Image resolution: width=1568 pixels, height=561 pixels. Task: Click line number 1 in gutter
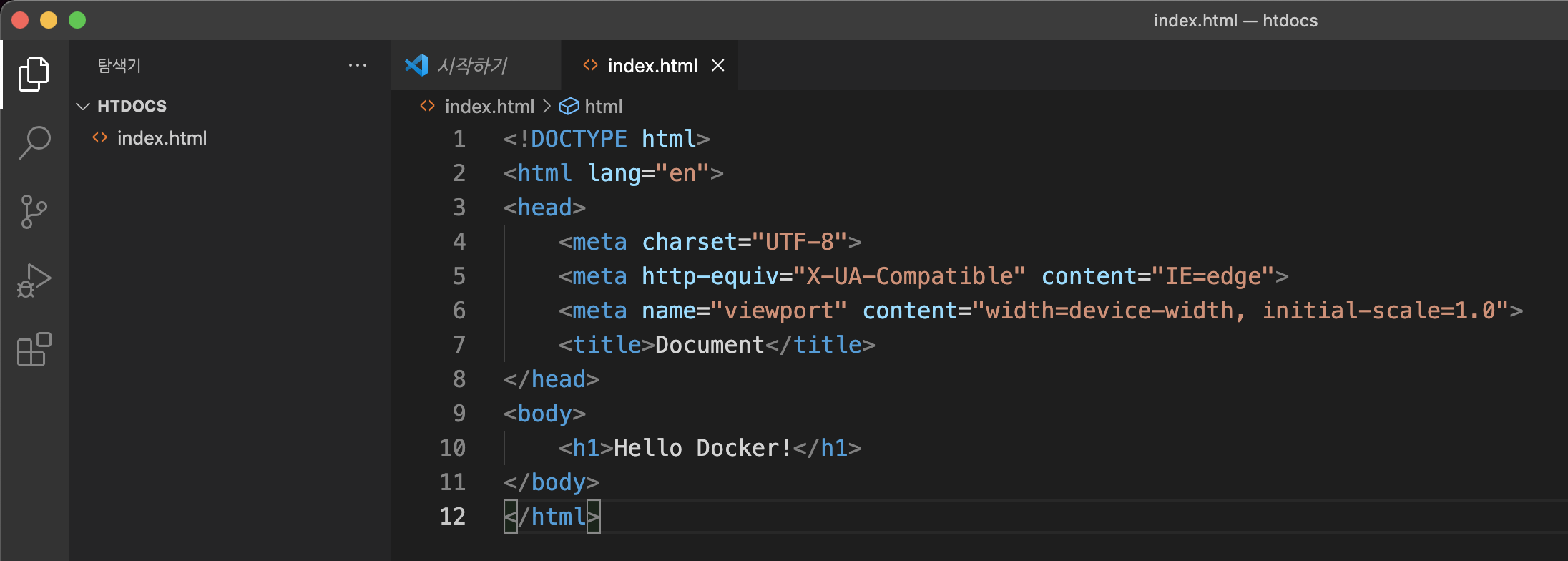point(459,139)
